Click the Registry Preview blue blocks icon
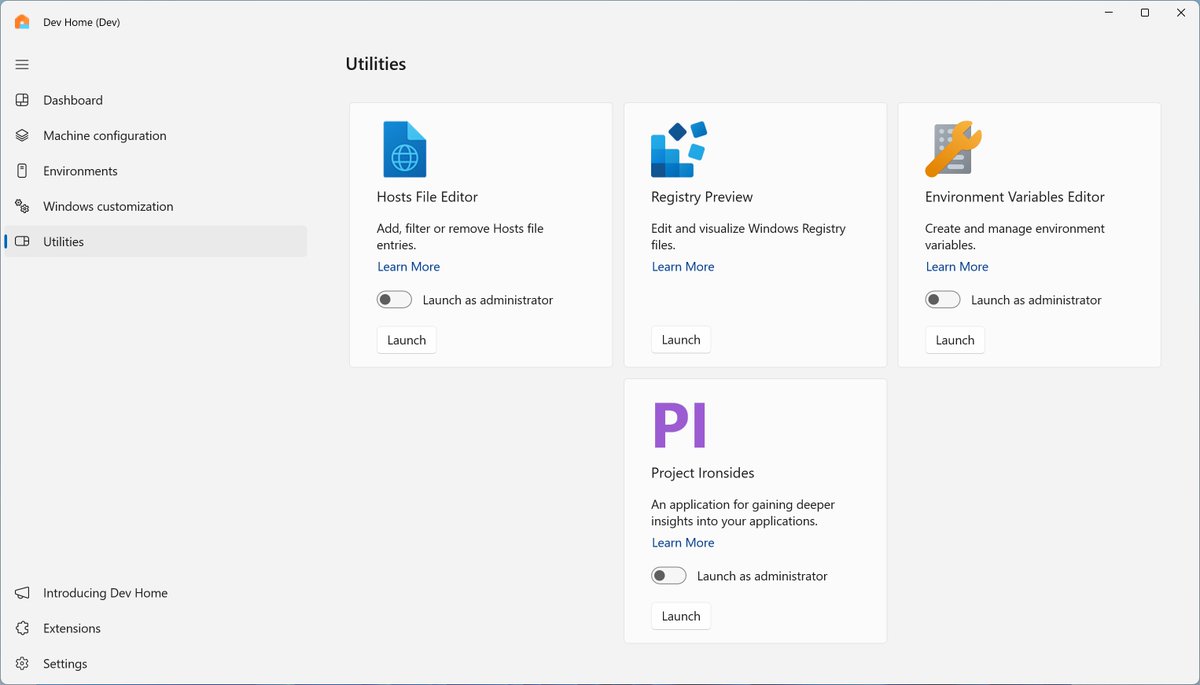1200x685 pixels. (679, 149)
